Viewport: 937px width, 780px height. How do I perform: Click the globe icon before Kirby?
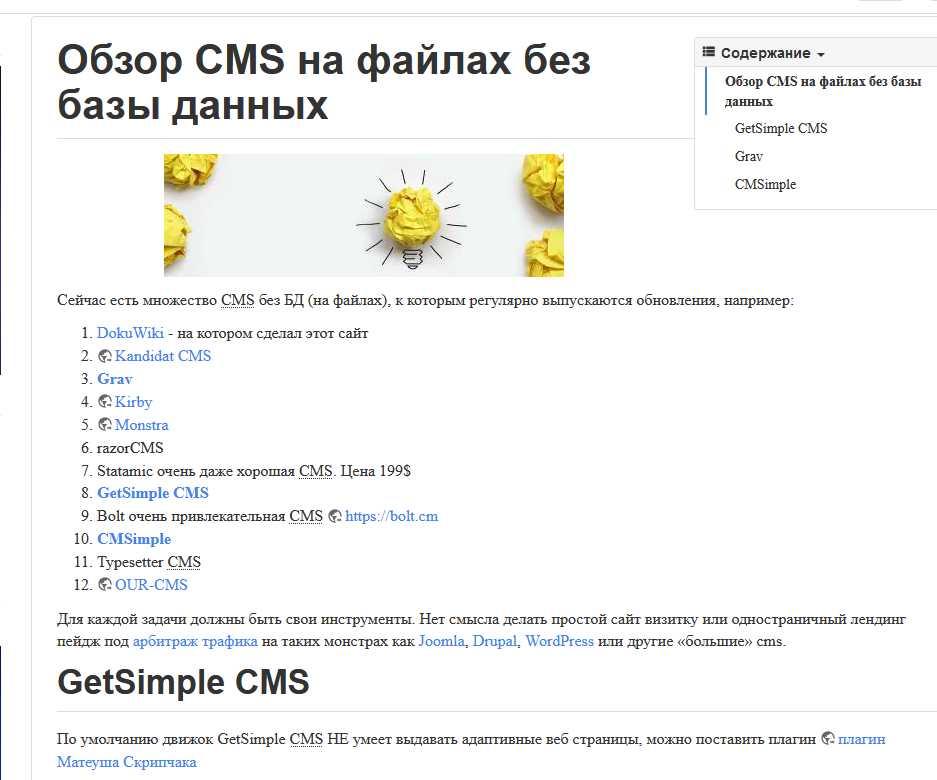105,402
